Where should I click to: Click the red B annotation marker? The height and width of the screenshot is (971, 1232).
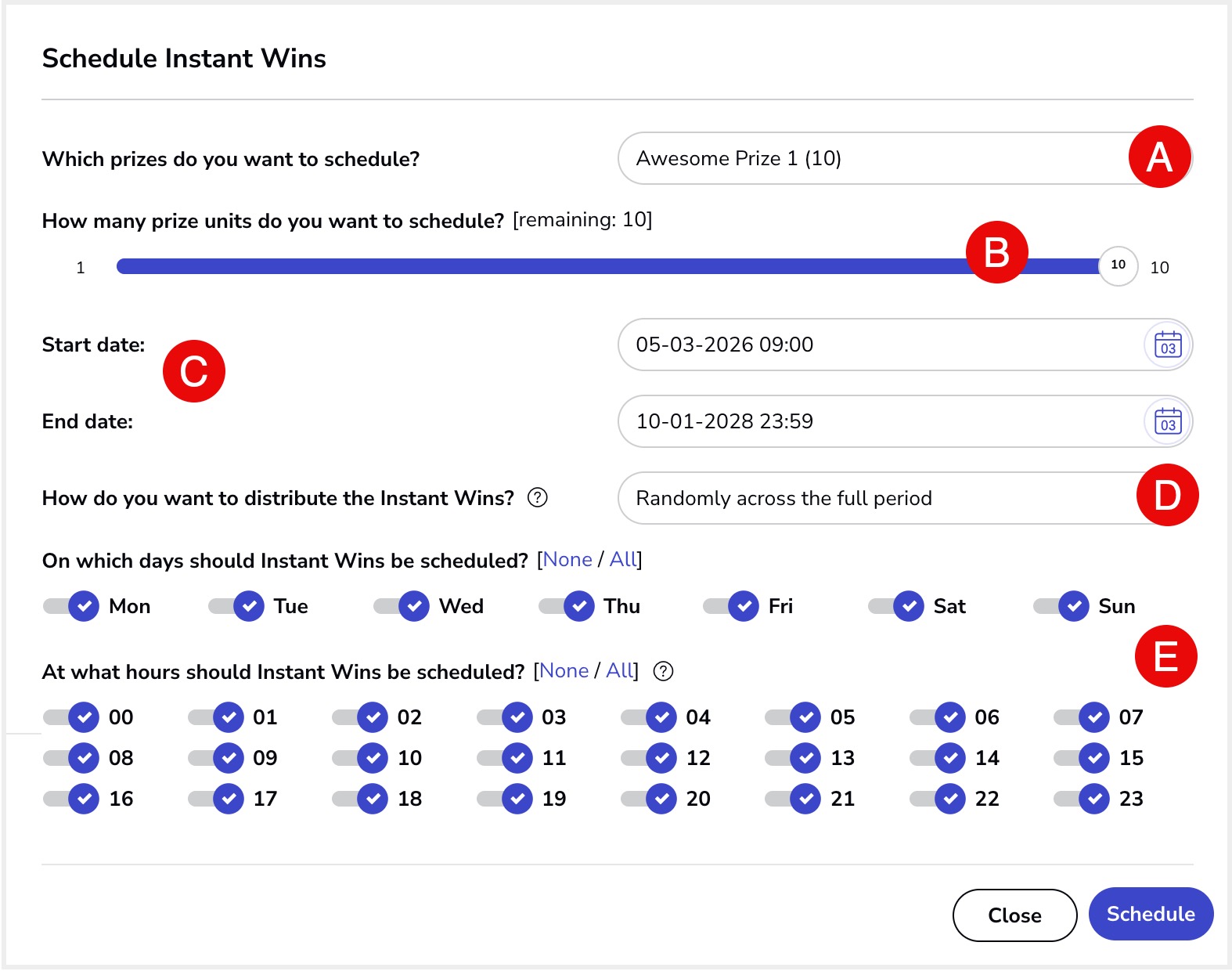(996, 252)
